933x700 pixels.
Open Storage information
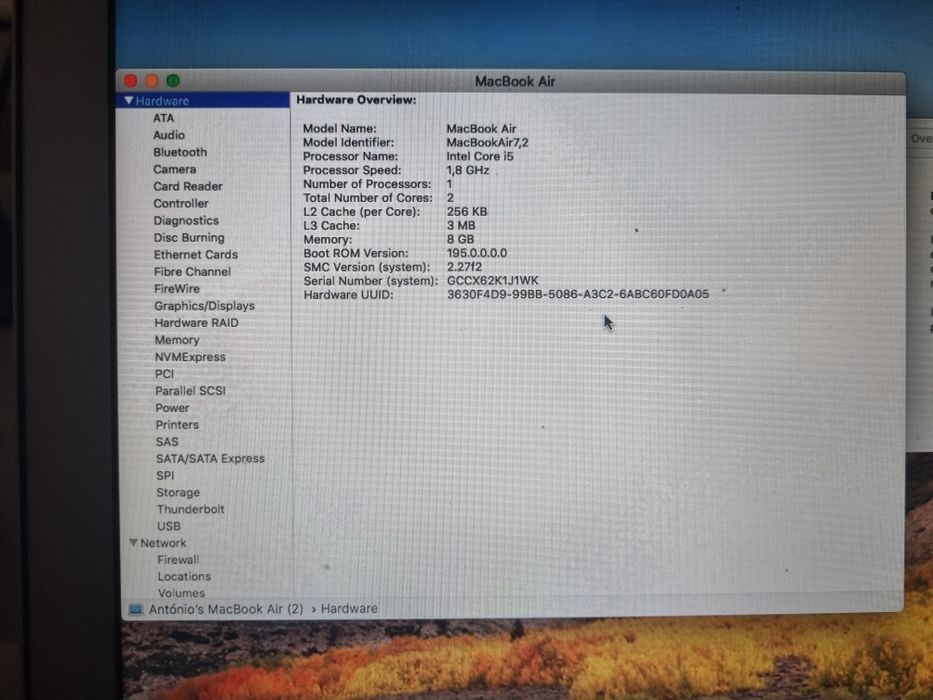[x=178, y=493]
